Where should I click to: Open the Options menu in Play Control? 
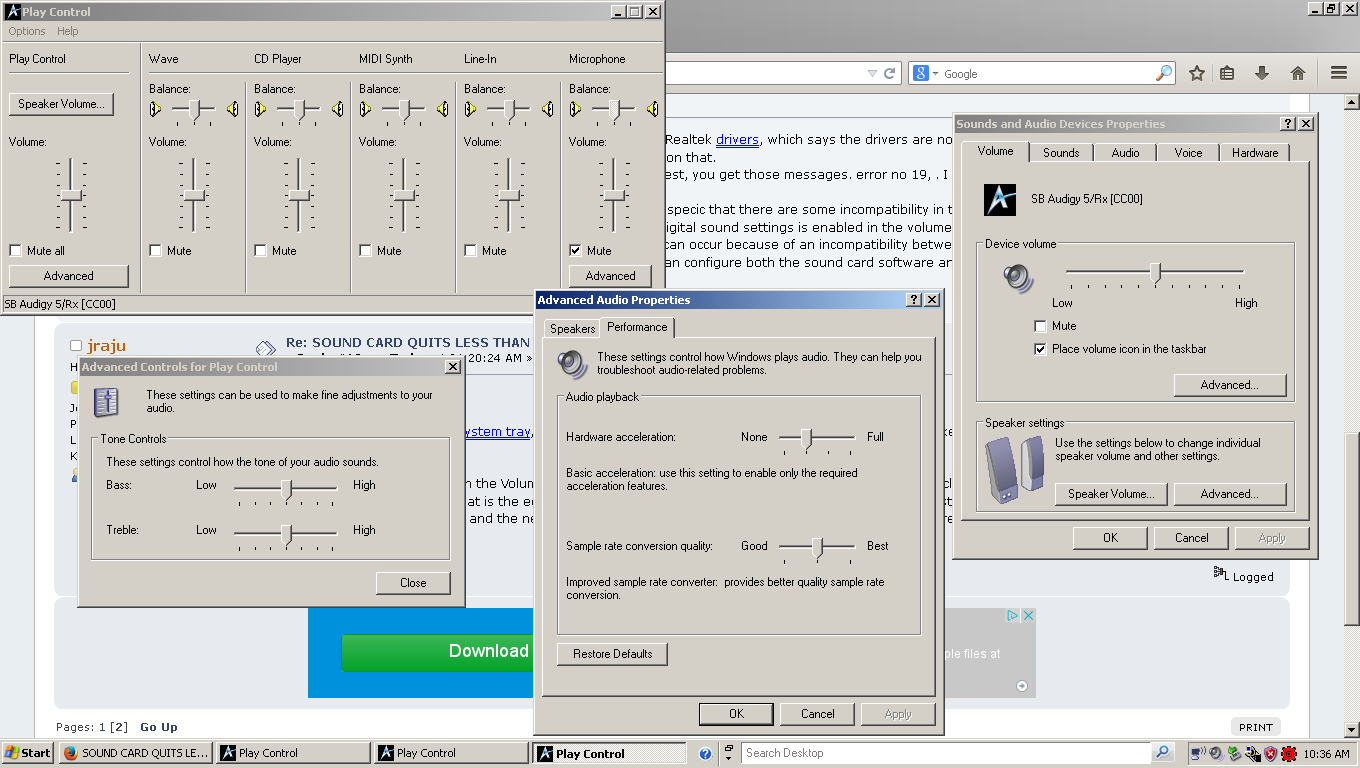click(27, 31)
